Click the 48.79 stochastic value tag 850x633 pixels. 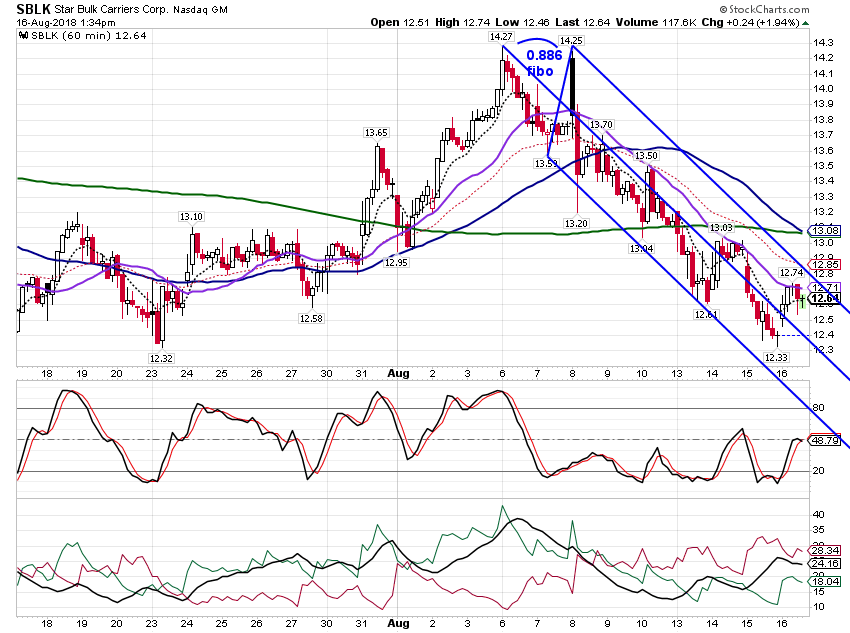click(x=825, y=440)
